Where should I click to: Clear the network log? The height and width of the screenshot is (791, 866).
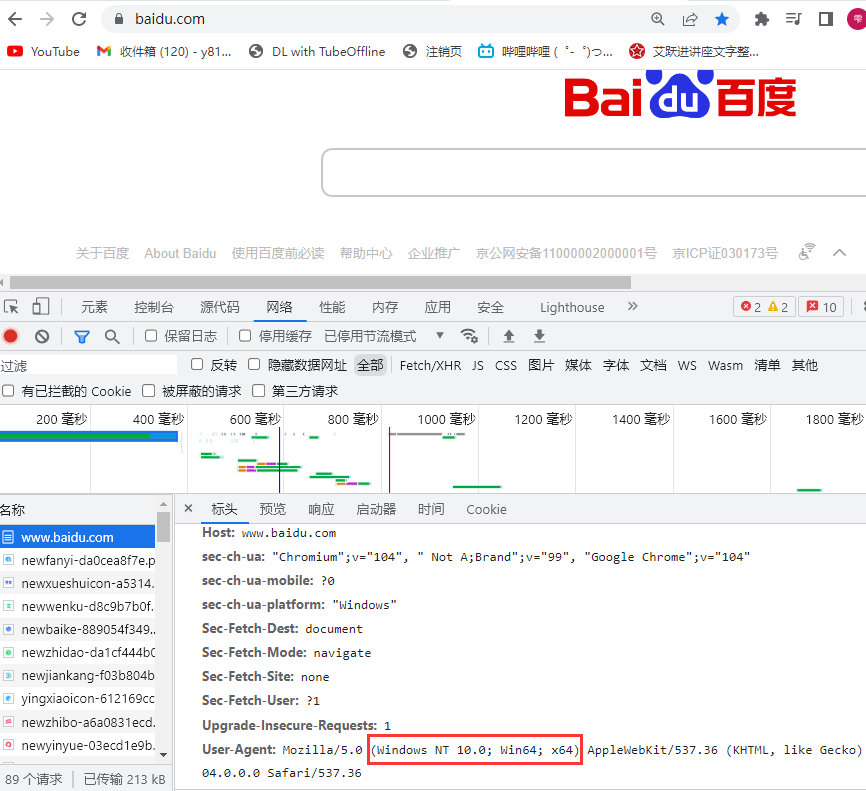point(42,336)
